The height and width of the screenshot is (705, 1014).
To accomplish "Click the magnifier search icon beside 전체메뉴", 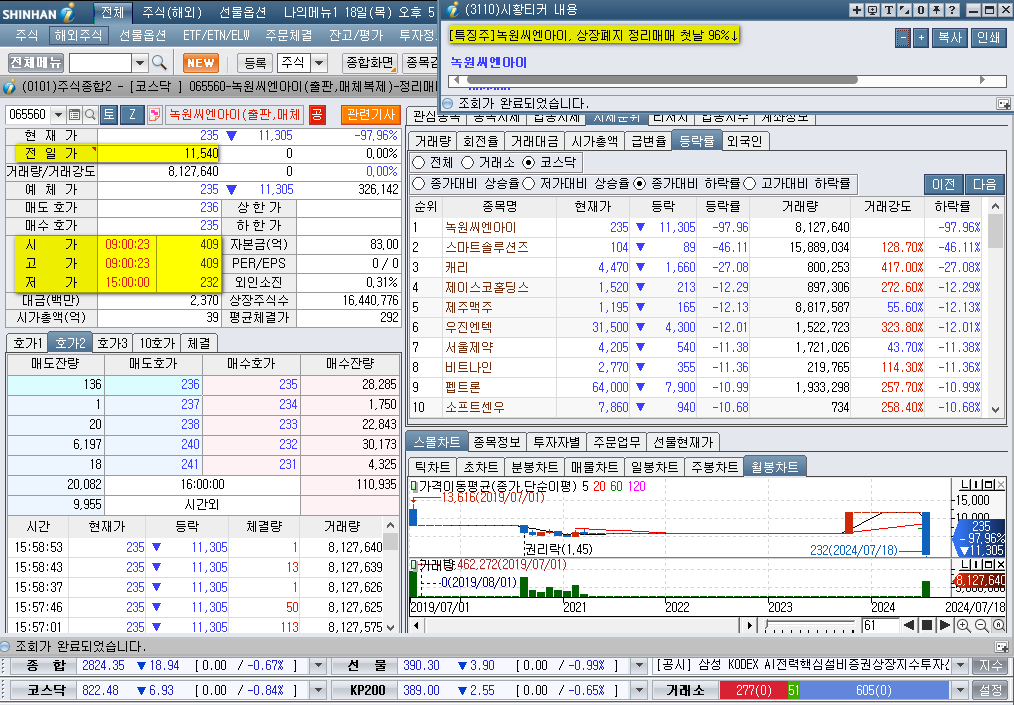I will (159, 63).
